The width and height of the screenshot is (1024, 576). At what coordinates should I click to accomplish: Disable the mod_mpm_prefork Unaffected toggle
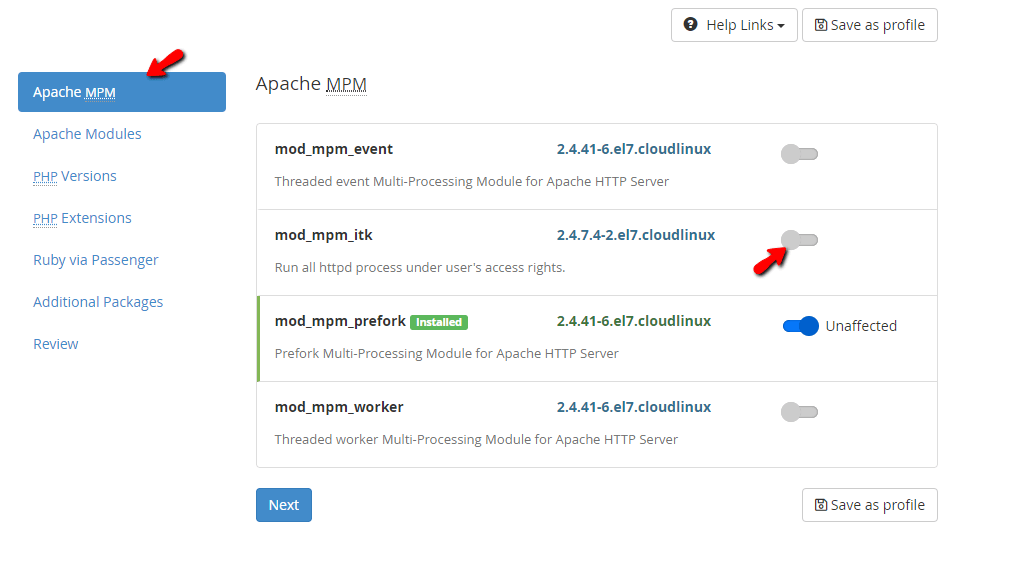pyautogui.click(x=800, y=326)
